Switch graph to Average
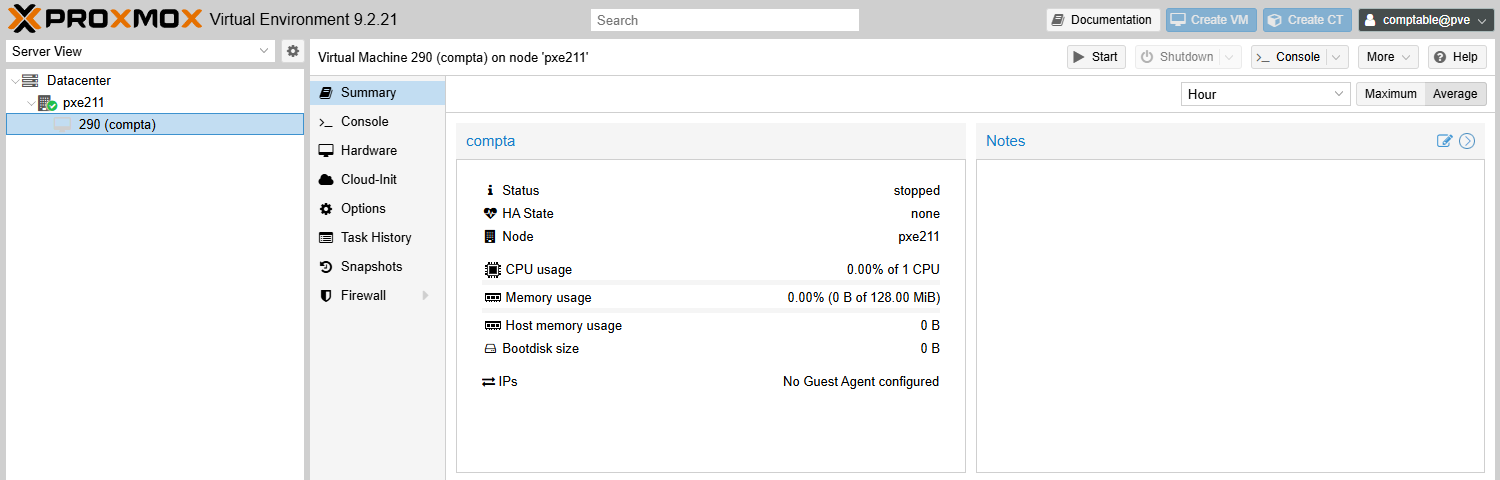This screenshot has height=480, width=1500. click(1455, 94)
